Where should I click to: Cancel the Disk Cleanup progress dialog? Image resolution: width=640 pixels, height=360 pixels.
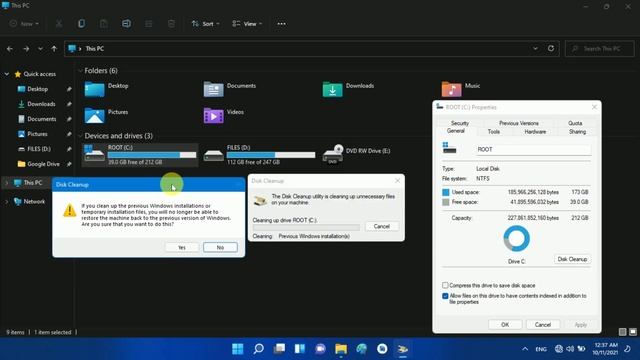382,226
